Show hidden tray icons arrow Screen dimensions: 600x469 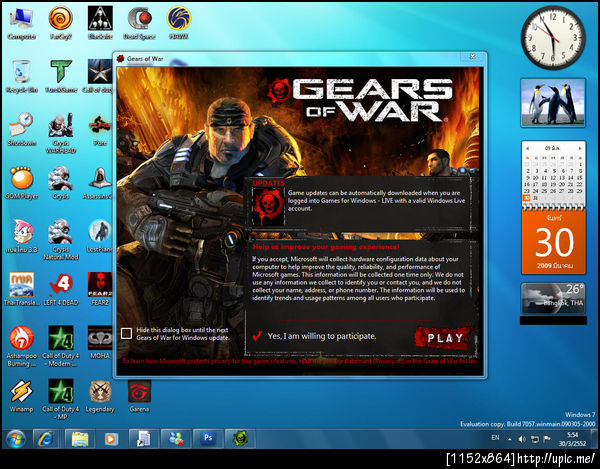tap(510, 440)
